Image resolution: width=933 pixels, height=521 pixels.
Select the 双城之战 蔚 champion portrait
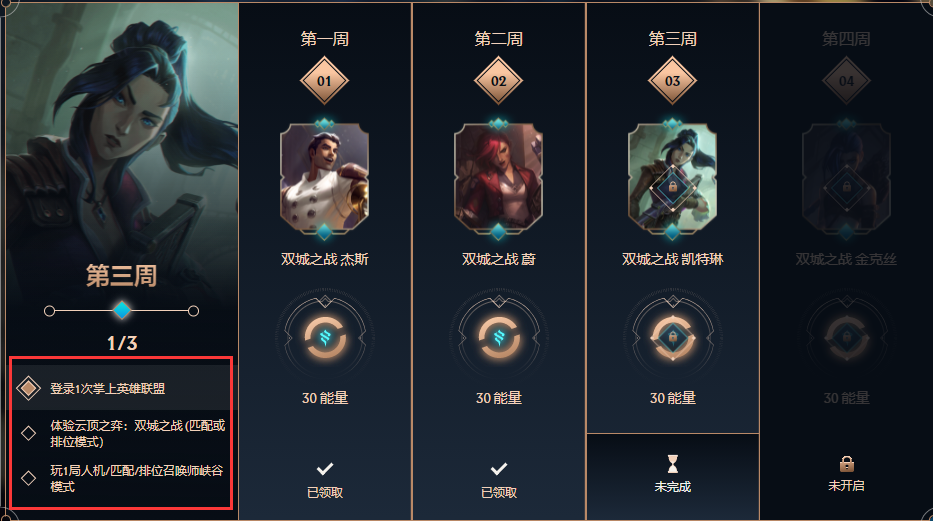click(499, 178)
